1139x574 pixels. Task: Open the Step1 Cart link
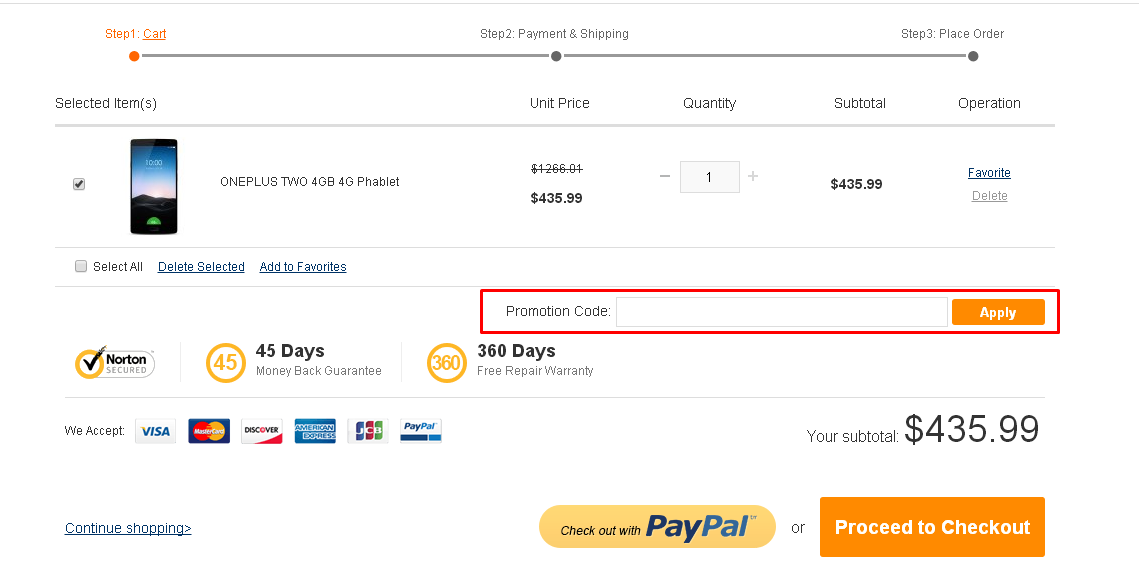(x=154, y=34)
